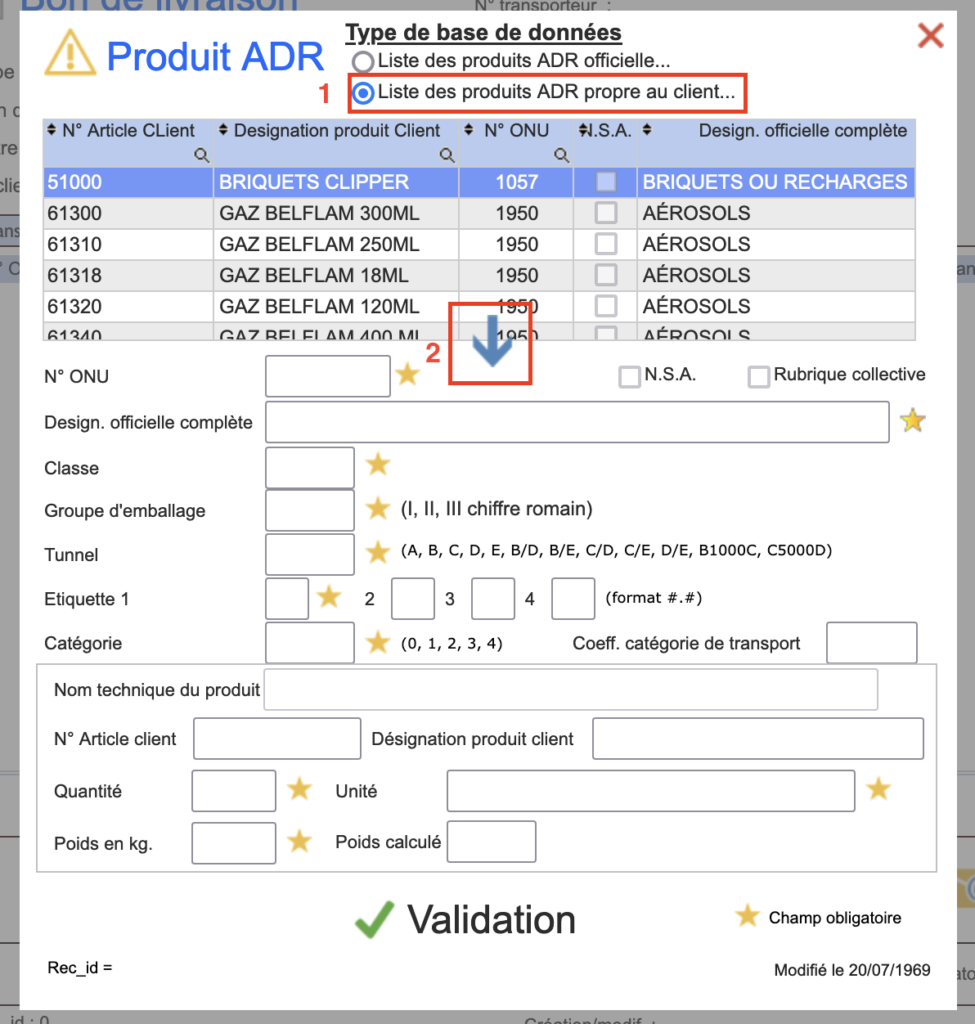Click search magnifier in N° Article Client column
This screenshot has width=975, height=1024.
201,155
